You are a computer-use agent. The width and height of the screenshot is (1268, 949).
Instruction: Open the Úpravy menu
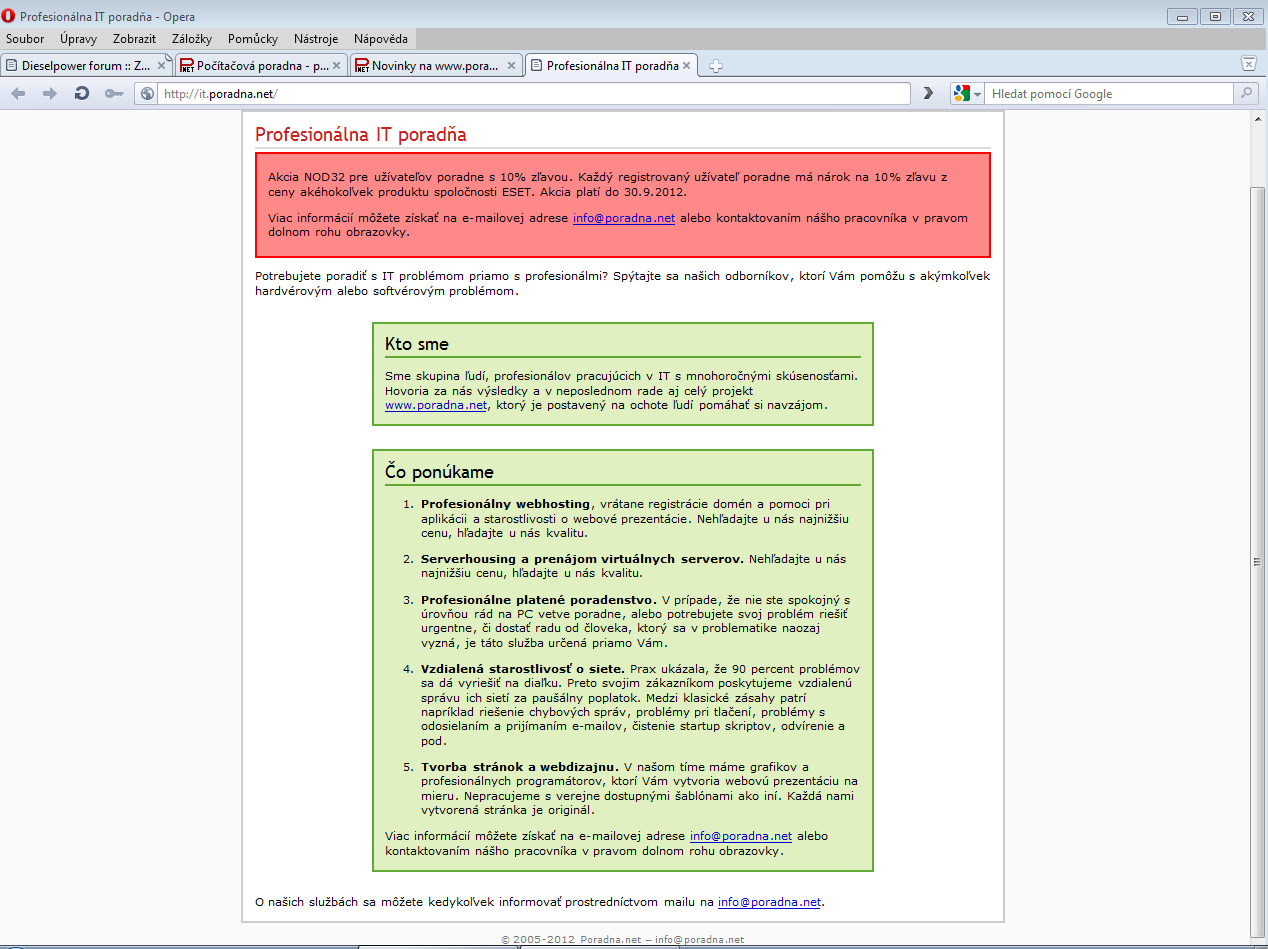click(78, 39)
